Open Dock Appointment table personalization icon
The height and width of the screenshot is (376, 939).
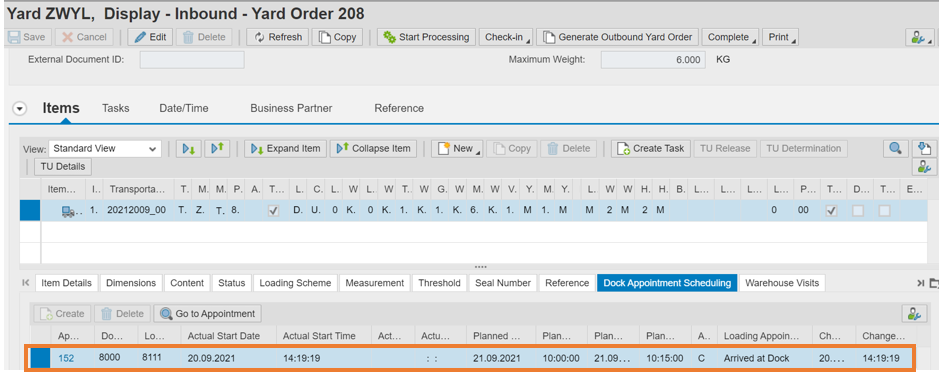(914, 313)
